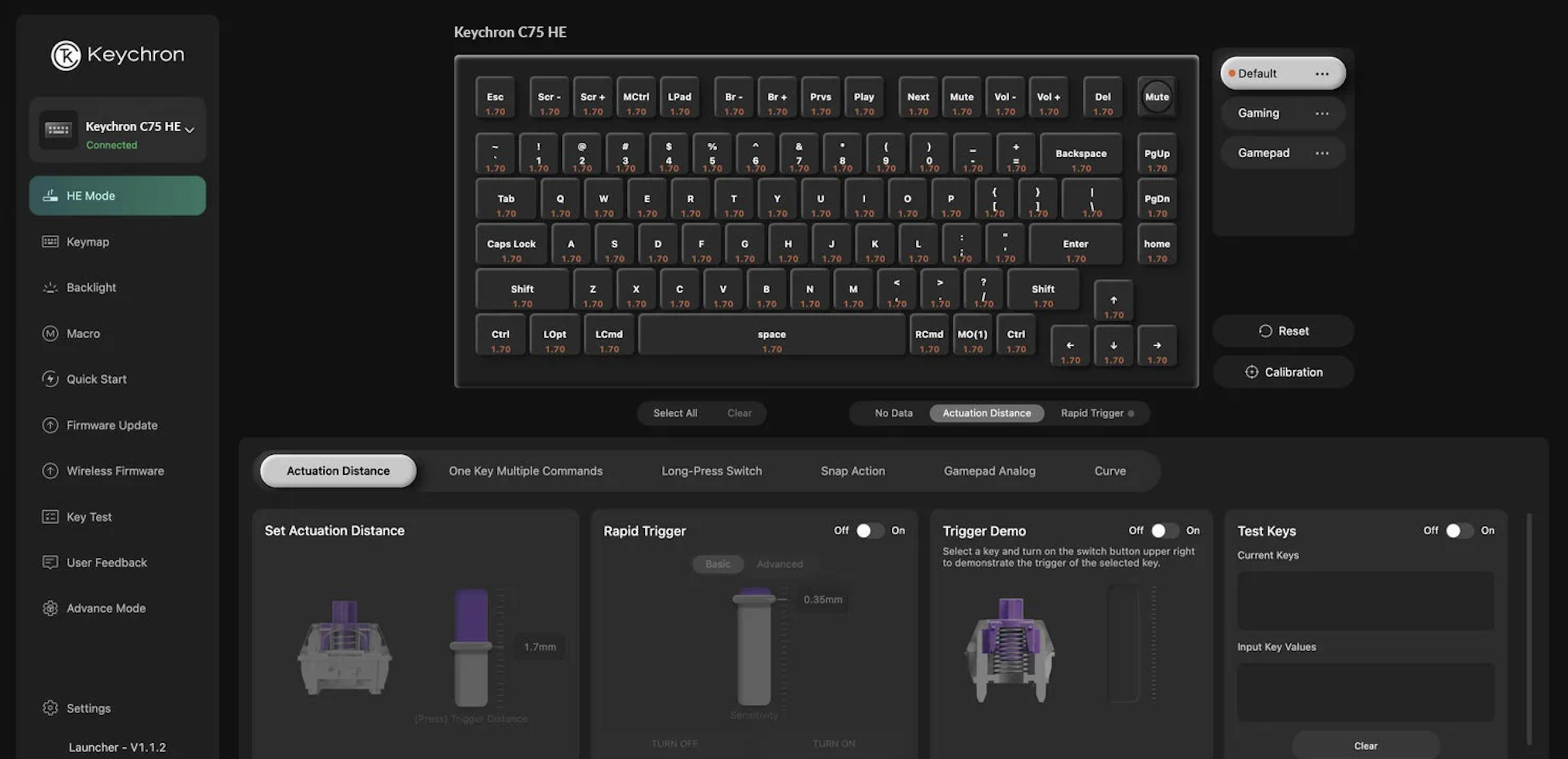Open the Keymap section icon
Image resolution: width=1568 pixels, height=759 pixels.
coord(50,242)
